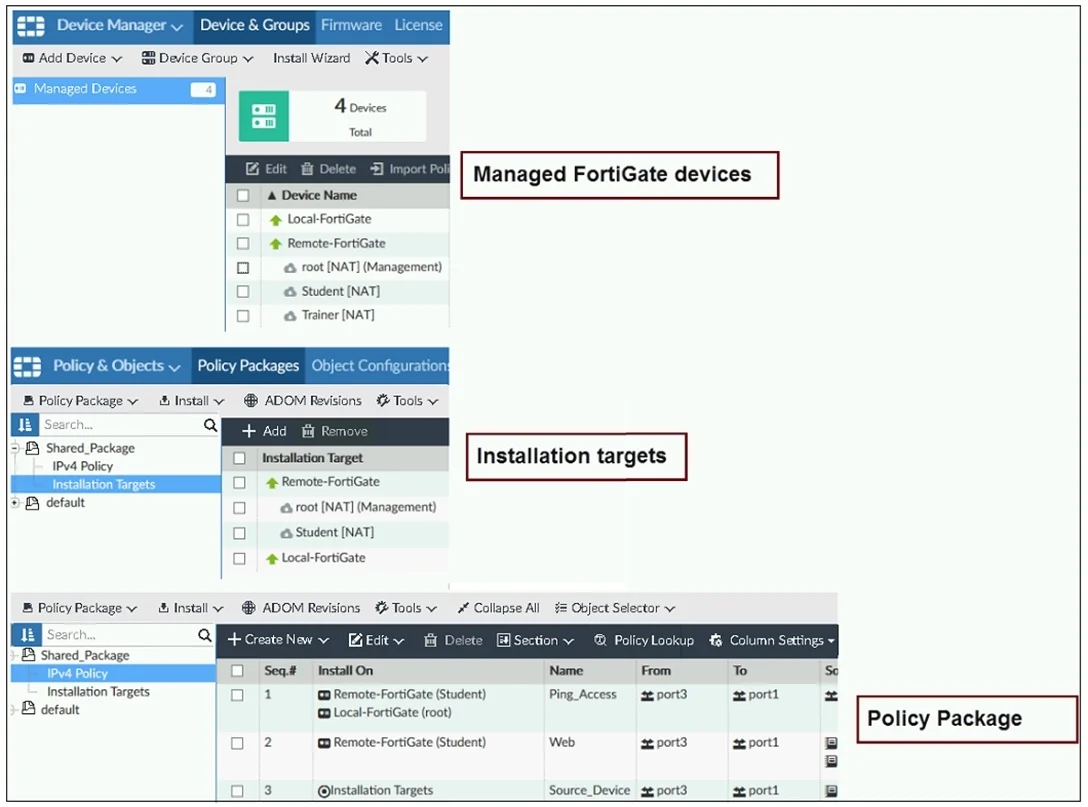The width and height of the screenshot is (1088, 807).
Task: Click the Delete trash icon above Device Name
Action: (307, 169)
